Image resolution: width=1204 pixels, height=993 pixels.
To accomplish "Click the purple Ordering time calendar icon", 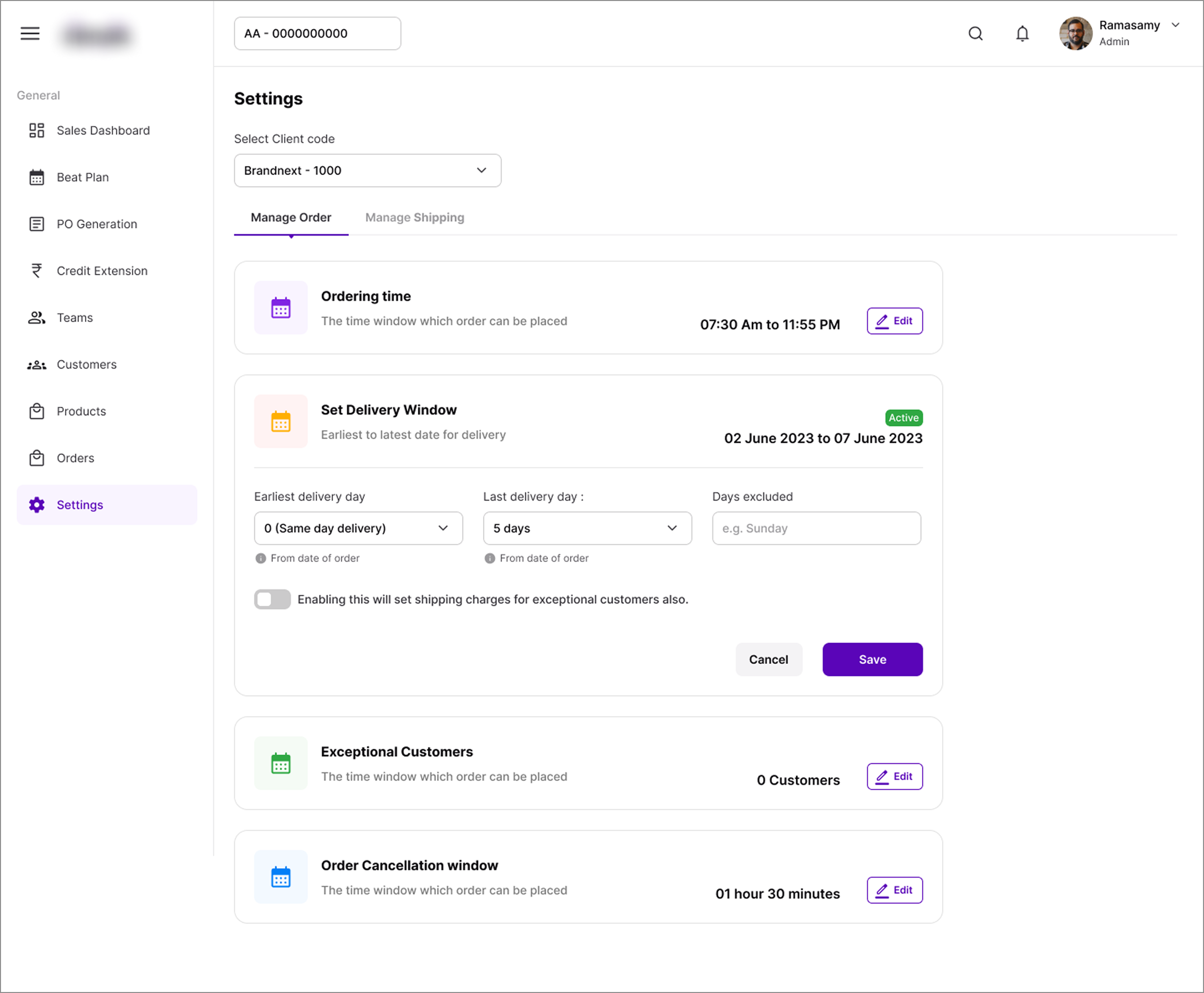I will pyautogui.click(x=281, y=308).
